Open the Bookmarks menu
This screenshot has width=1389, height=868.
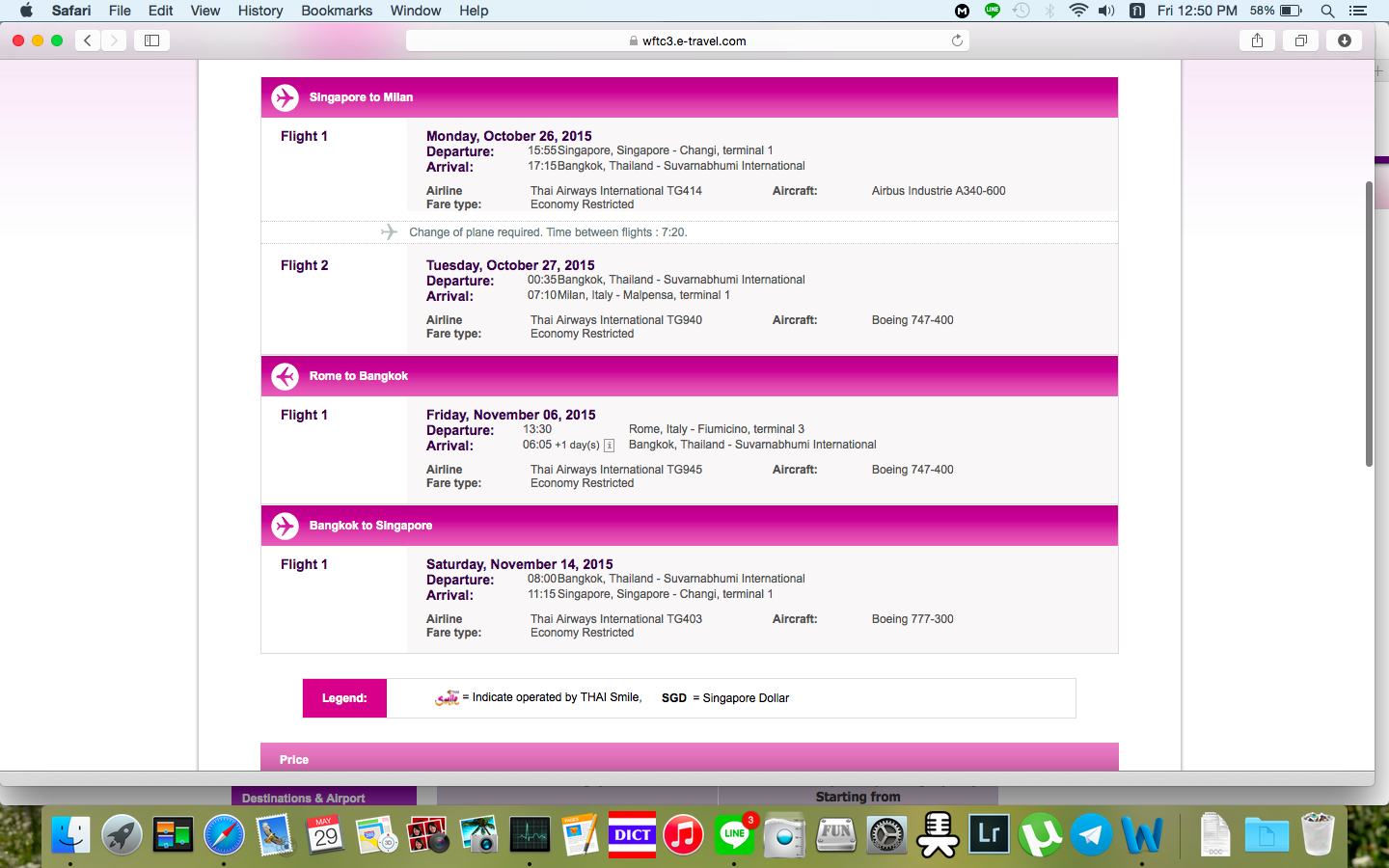tap(337, 11)
